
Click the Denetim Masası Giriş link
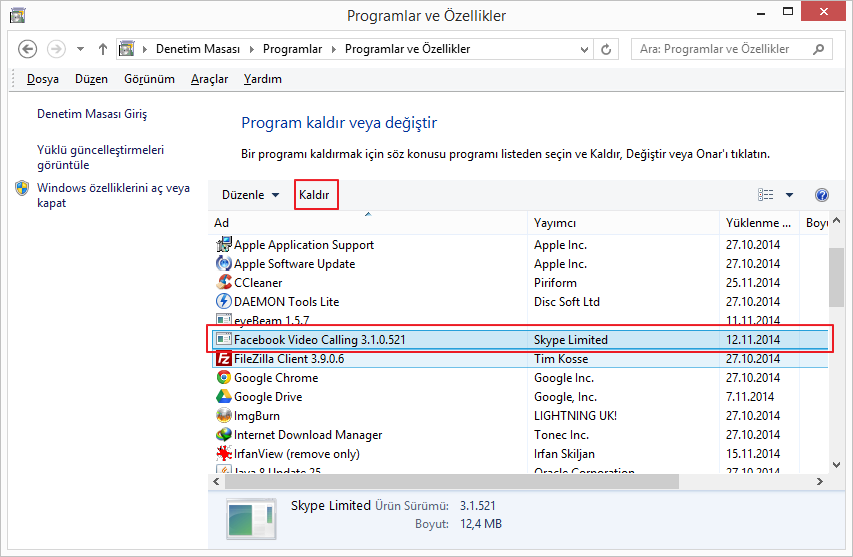coord(92,114)
